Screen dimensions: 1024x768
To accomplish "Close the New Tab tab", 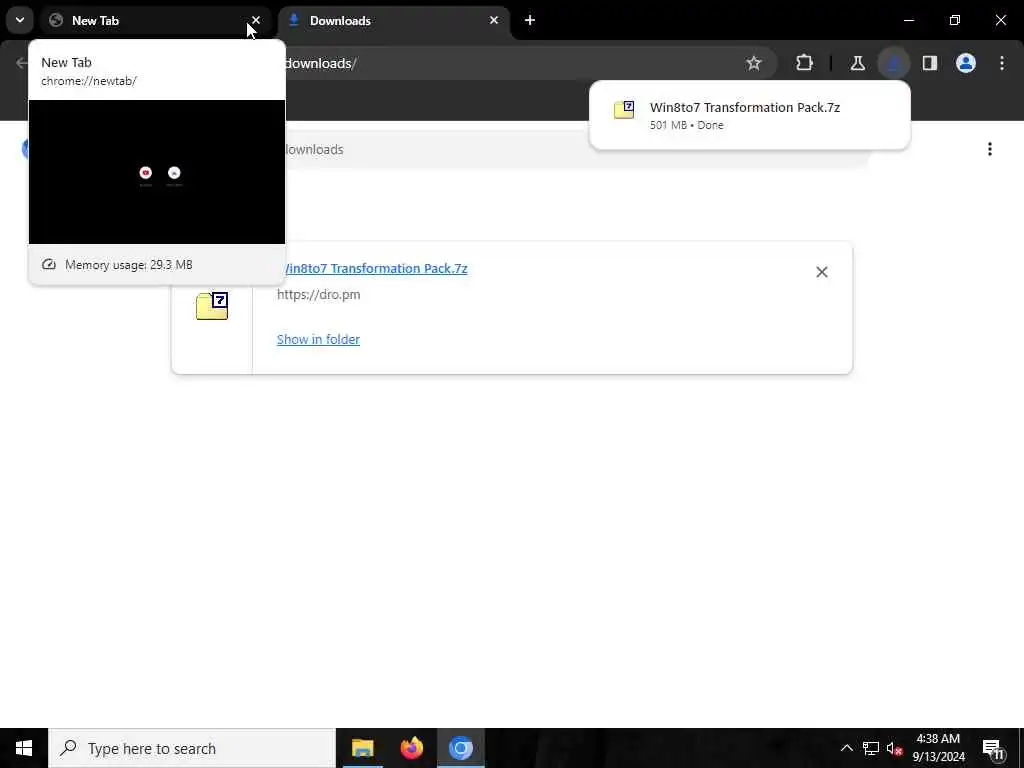I will [x=256, y=20].
